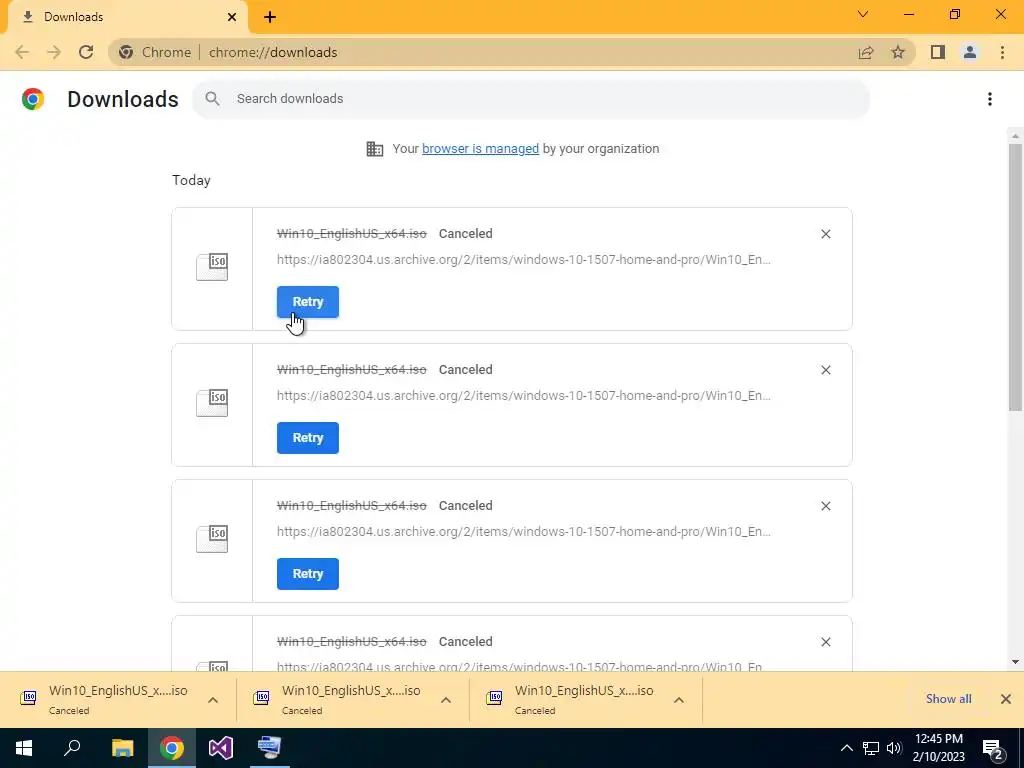This screenshot has height=768, width=1024.
Task: Expand options for third shelf download item
Action: (679, 699)
